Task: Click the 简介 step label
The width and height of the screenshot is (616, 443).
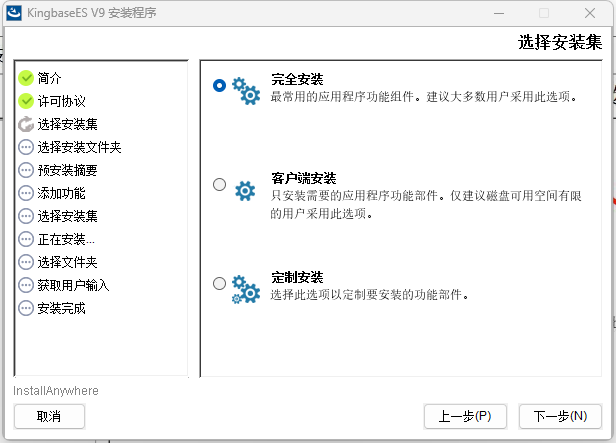Action: (50, 78)
